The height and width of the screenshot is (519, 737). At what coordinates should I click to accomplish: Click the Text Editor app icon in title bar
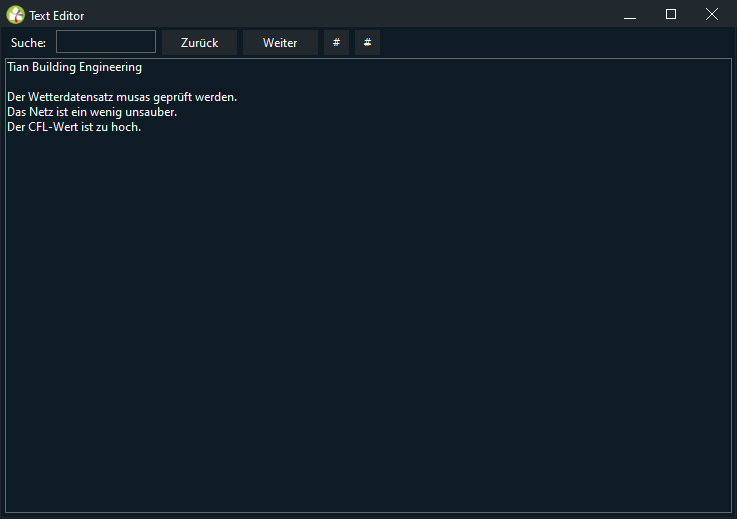(15, 15)
